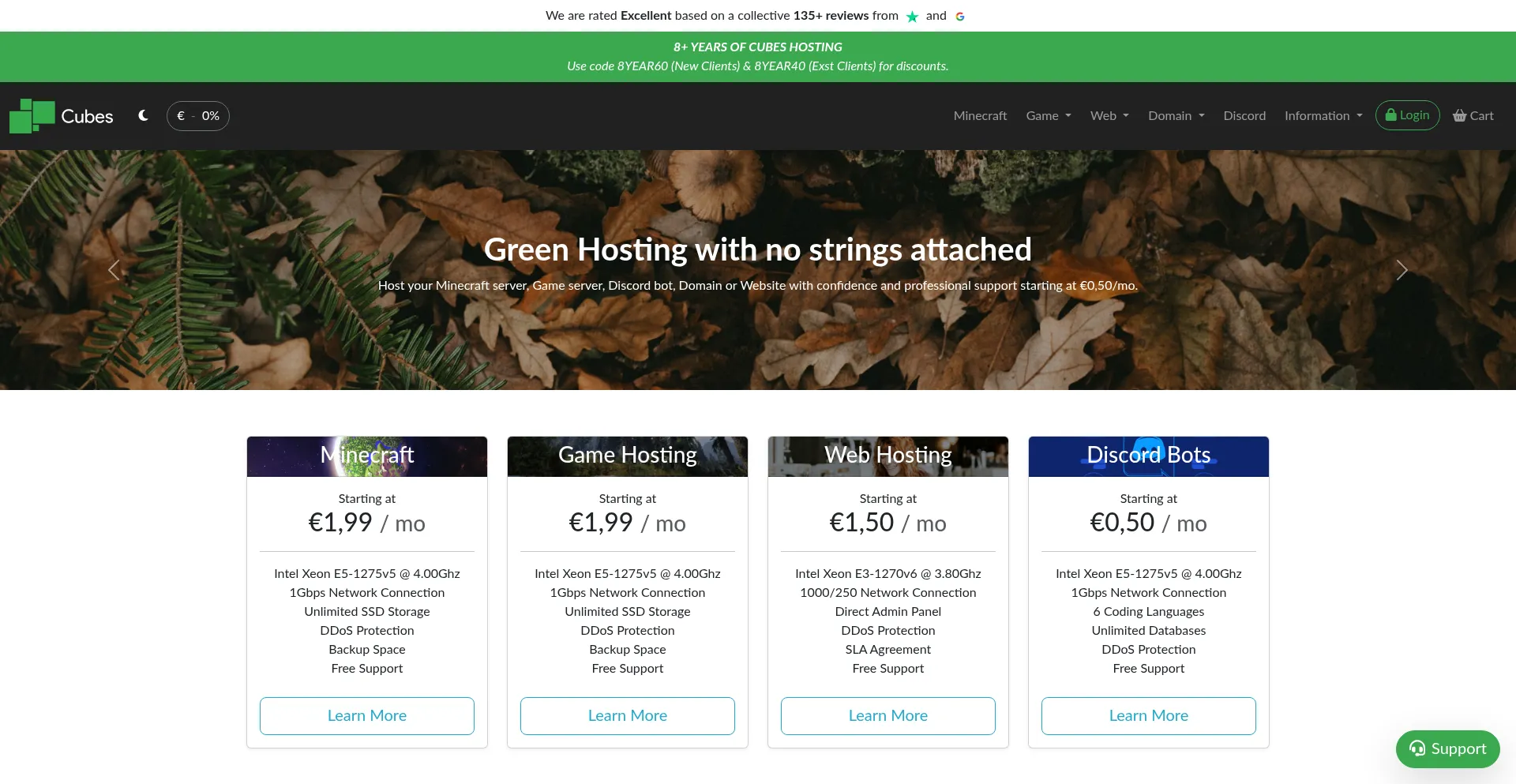Toggle dark mode with the moon icon
Screen dimensions: 1516x784
pyautogui.click(x=143, y=115)
